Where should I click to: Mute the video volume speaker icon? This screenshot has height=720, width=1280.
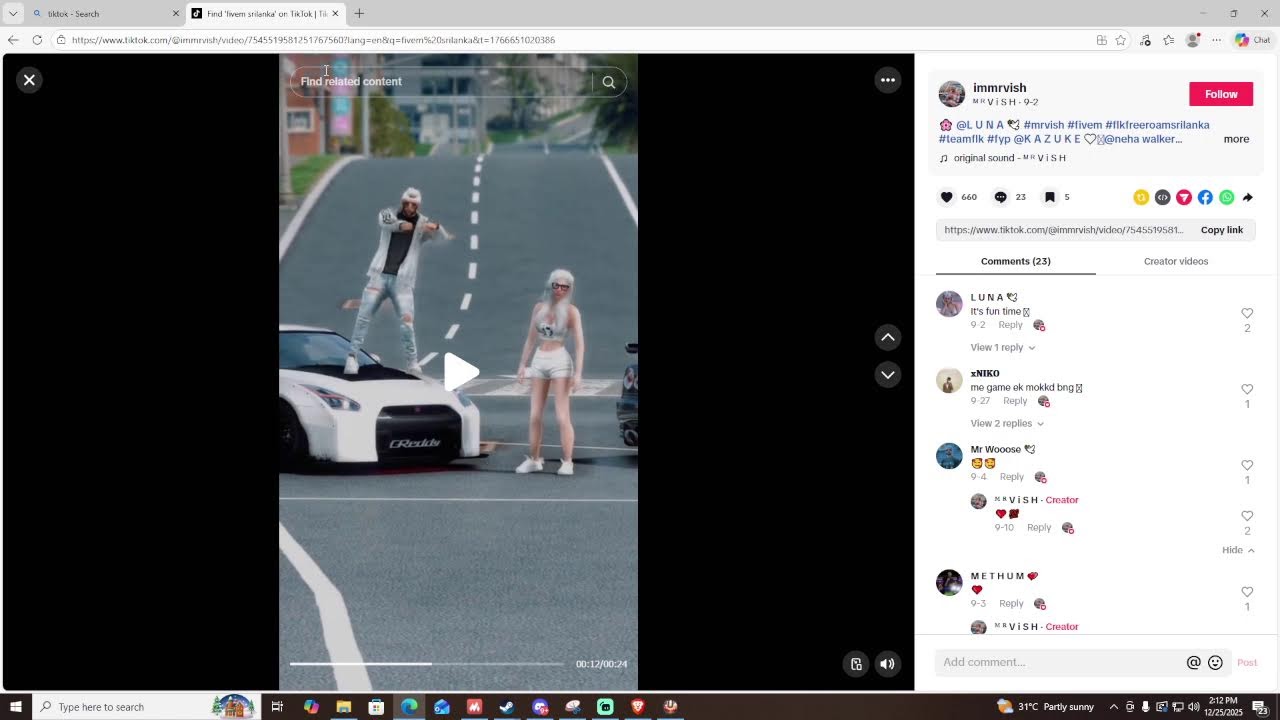click(x=887, y=664)
